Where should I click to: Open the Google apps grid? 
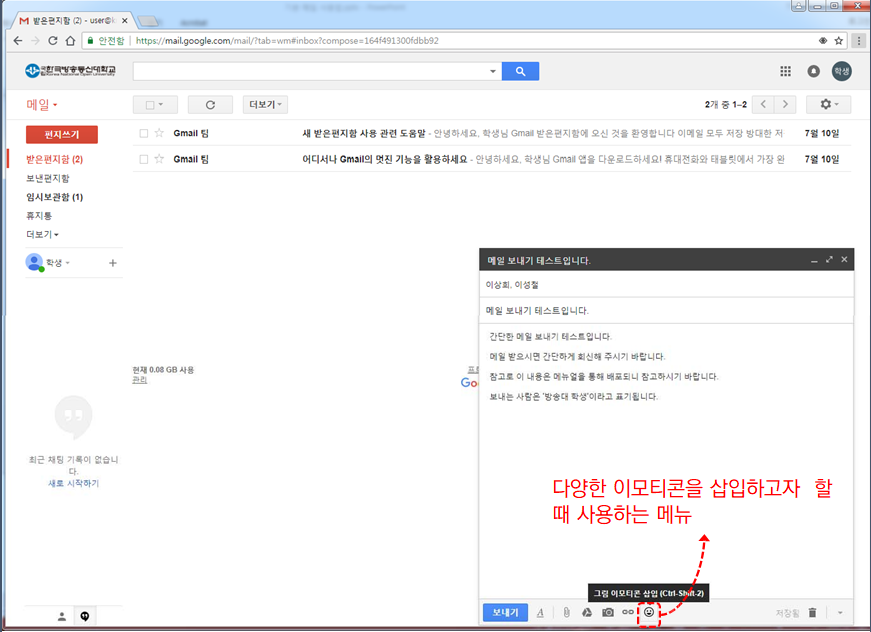click(x=785, y=71)
